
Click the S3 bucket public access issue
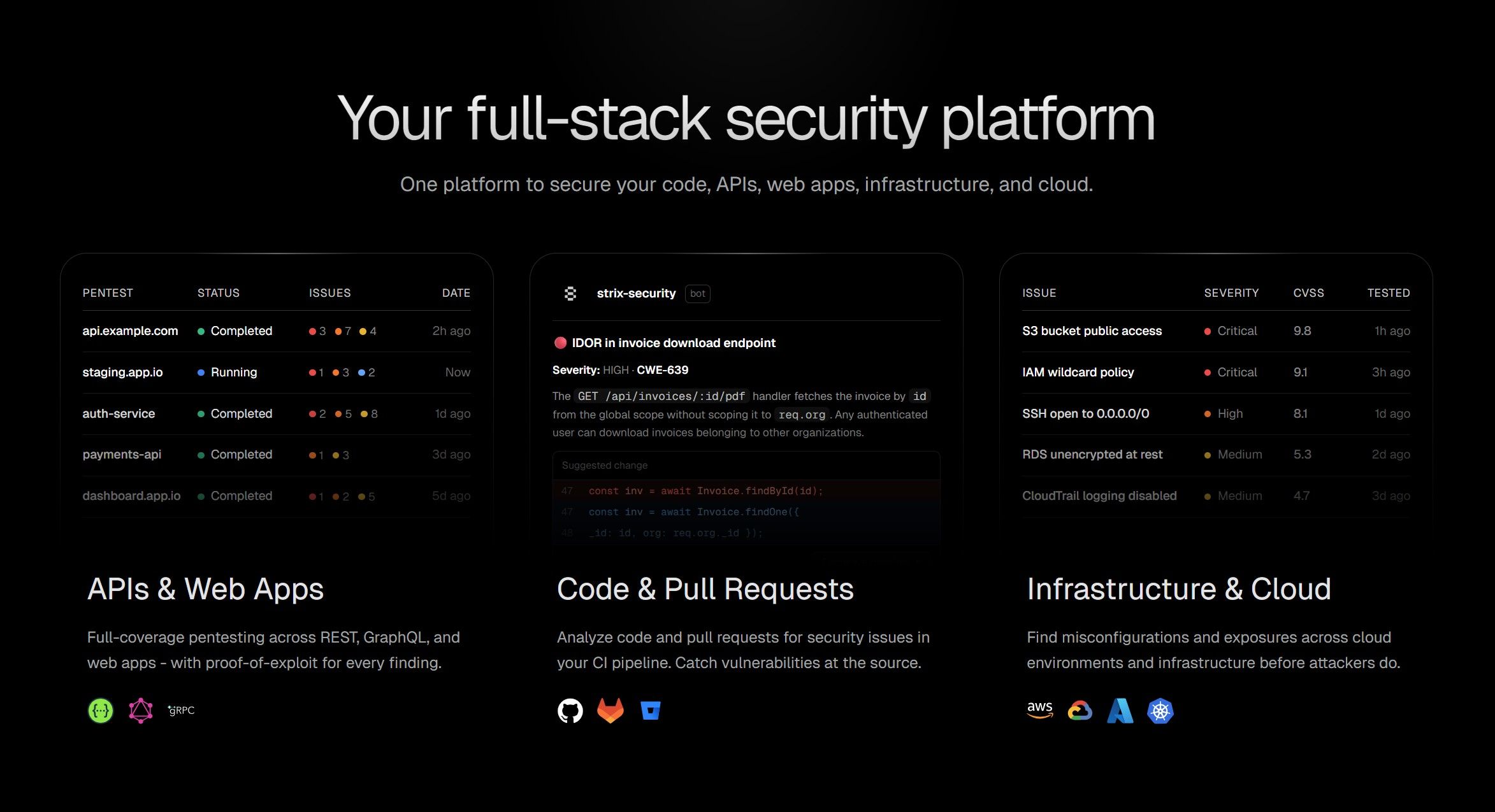coord(1092,331)
